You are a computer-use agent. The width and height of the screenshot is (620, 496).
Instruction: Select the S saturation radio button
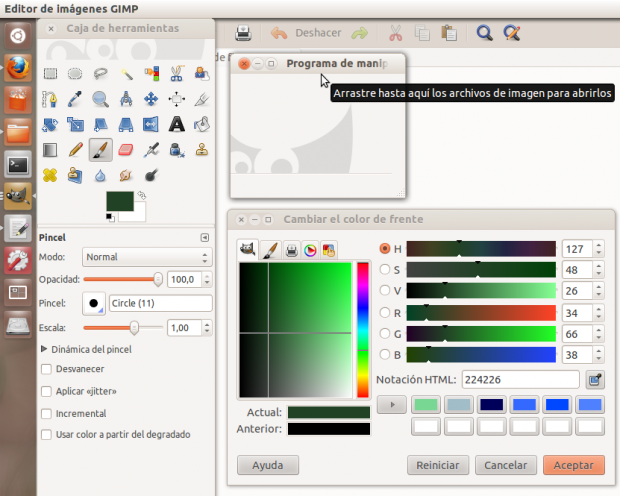tap(385, 269)
